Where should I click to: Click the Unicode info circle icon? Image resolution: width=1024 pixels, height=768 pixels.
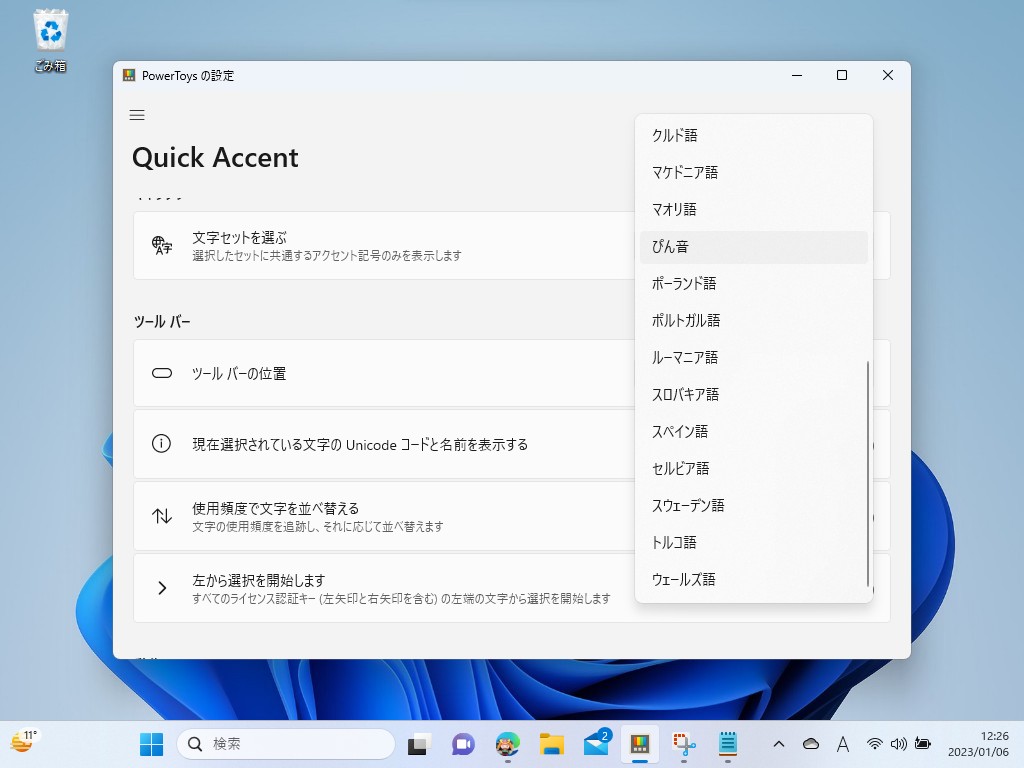click(163, 444)
